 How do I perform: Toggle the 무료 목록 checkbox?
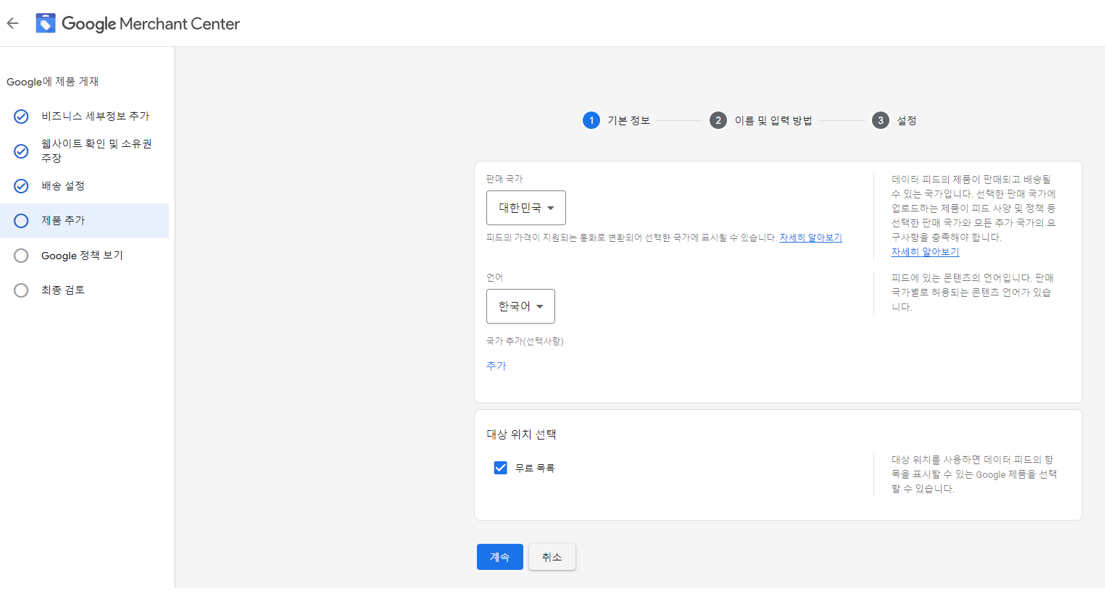tap(500, 468)
